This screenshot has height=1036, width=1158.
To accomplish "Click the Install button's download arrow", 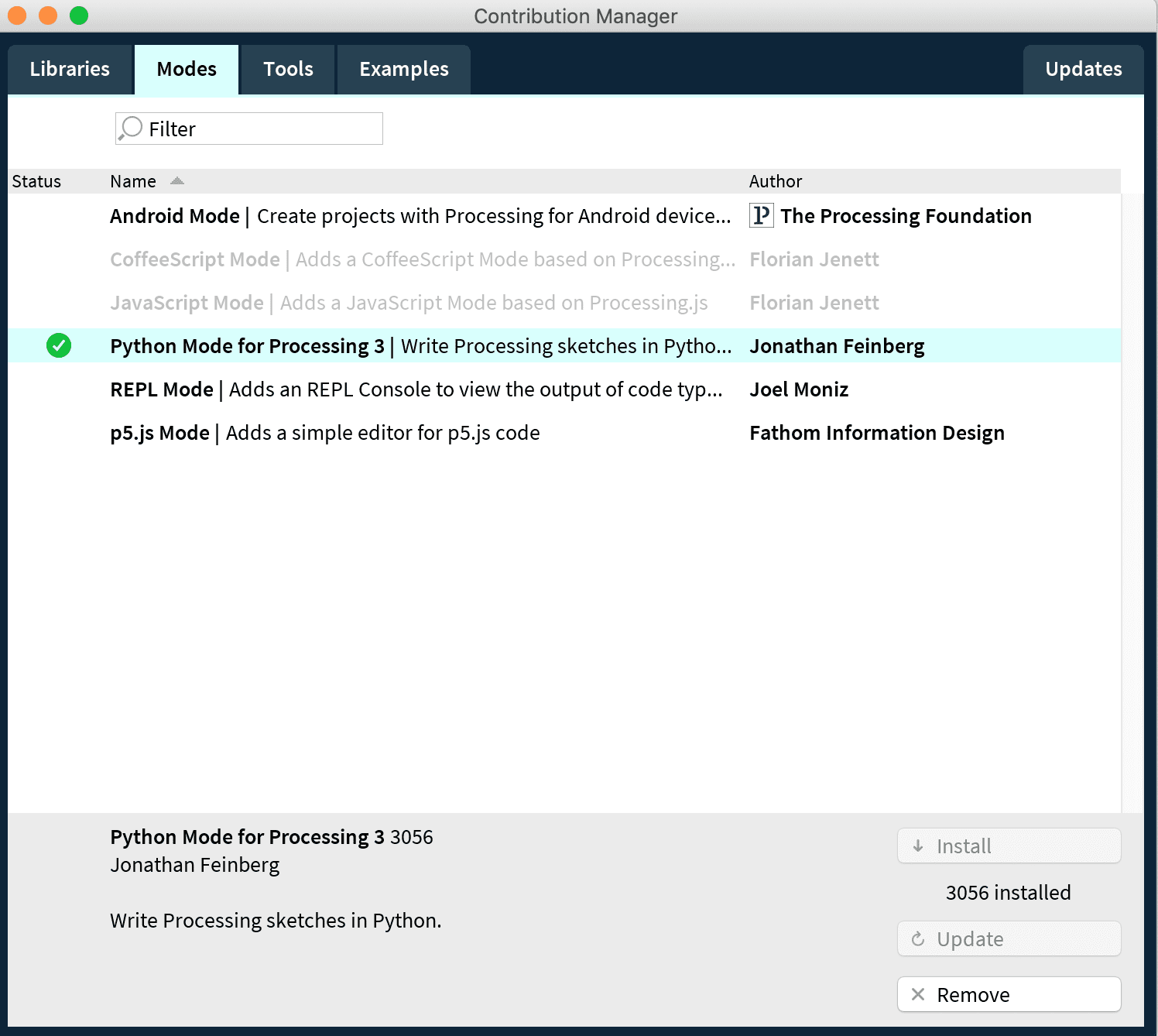I will 918,846.
